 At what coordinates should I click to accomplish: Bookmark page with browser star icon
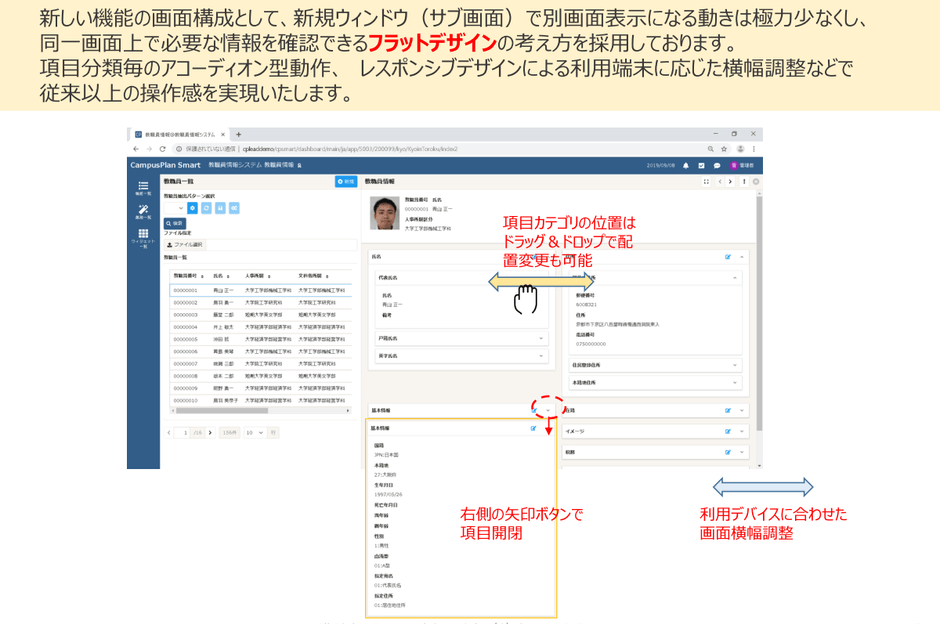724,148
